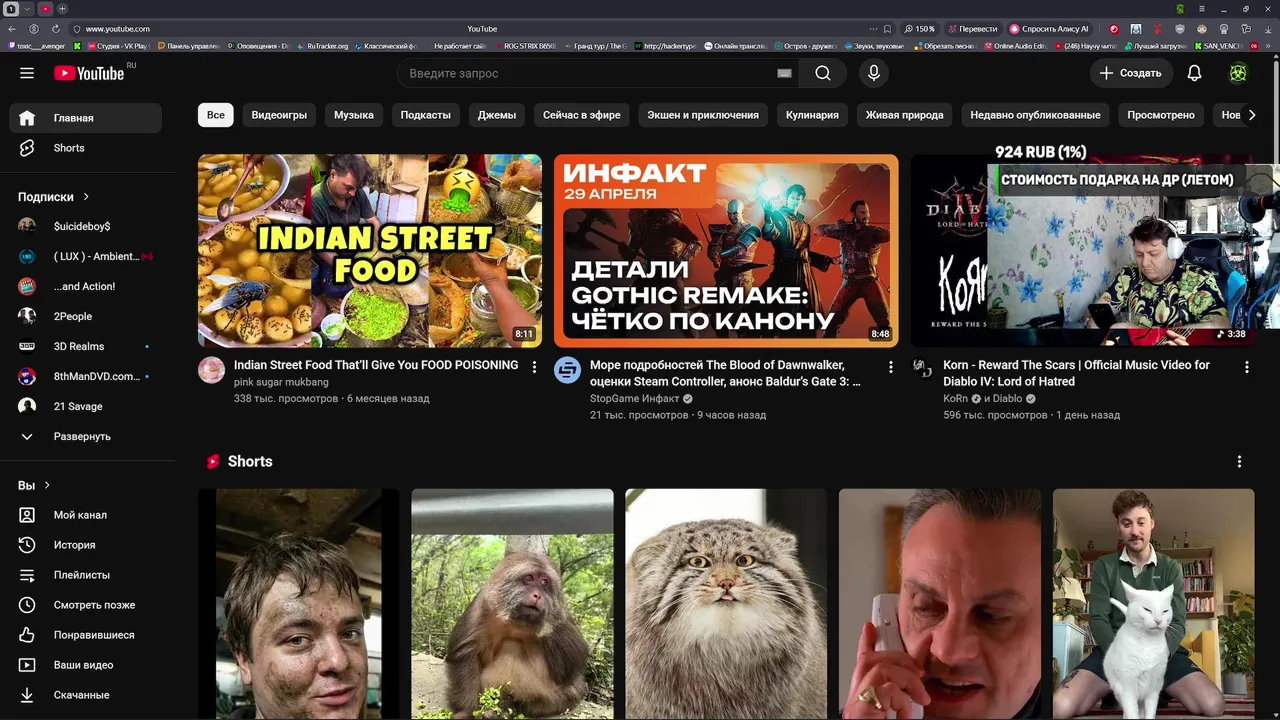The height and width of the screenshot is (720, 1280).
Task: Select Живая природа chip
Action: click(905, 115)
